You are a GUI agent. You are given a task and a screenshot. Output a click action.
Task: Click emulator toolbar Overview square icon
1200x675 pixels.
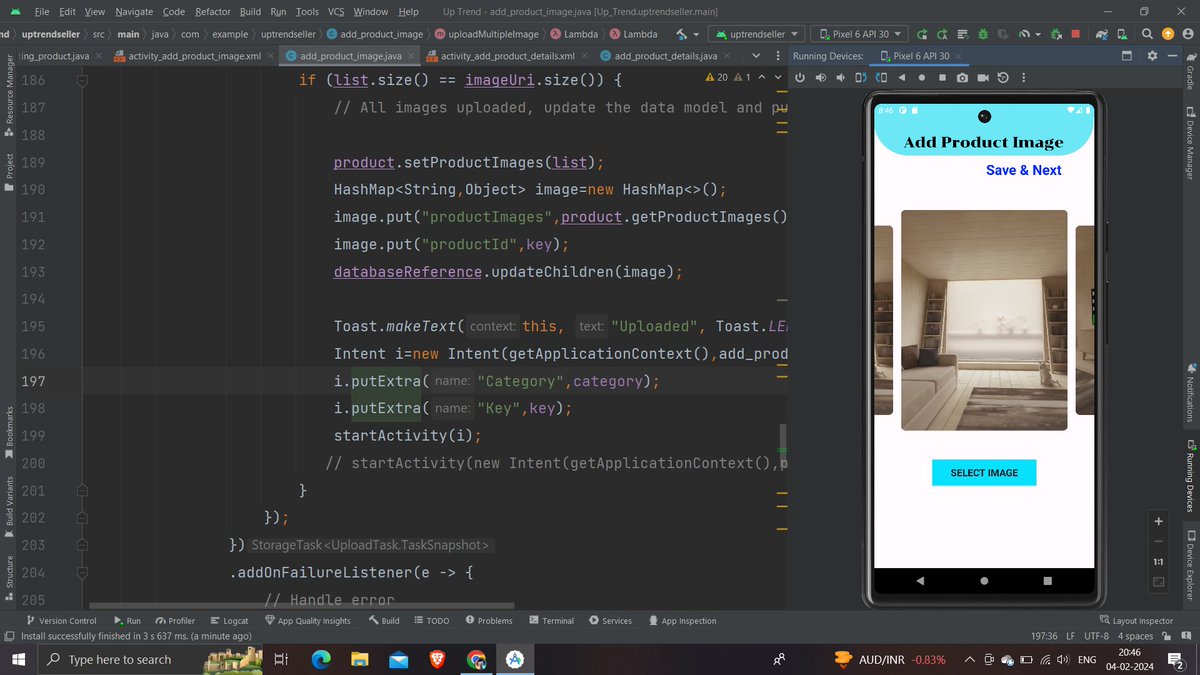941,77
